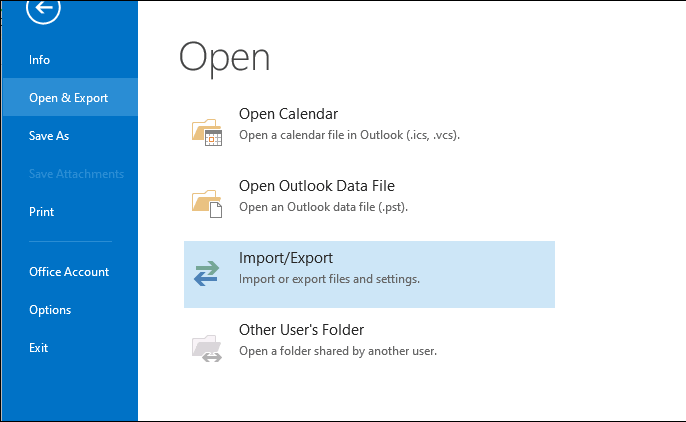Click 'Open a calendar file in Outlook' description
This screenshot has height=422, width=686.
point(349,135)
